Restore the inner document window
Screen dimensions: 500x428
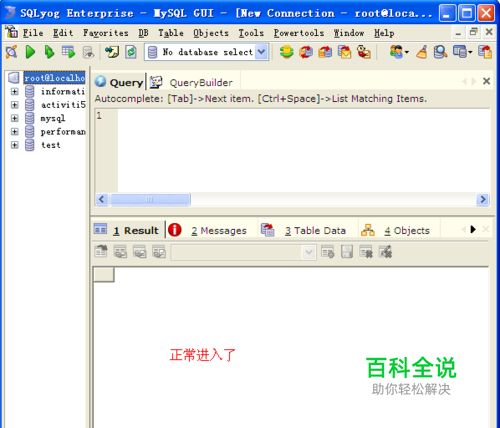point(474,32)
